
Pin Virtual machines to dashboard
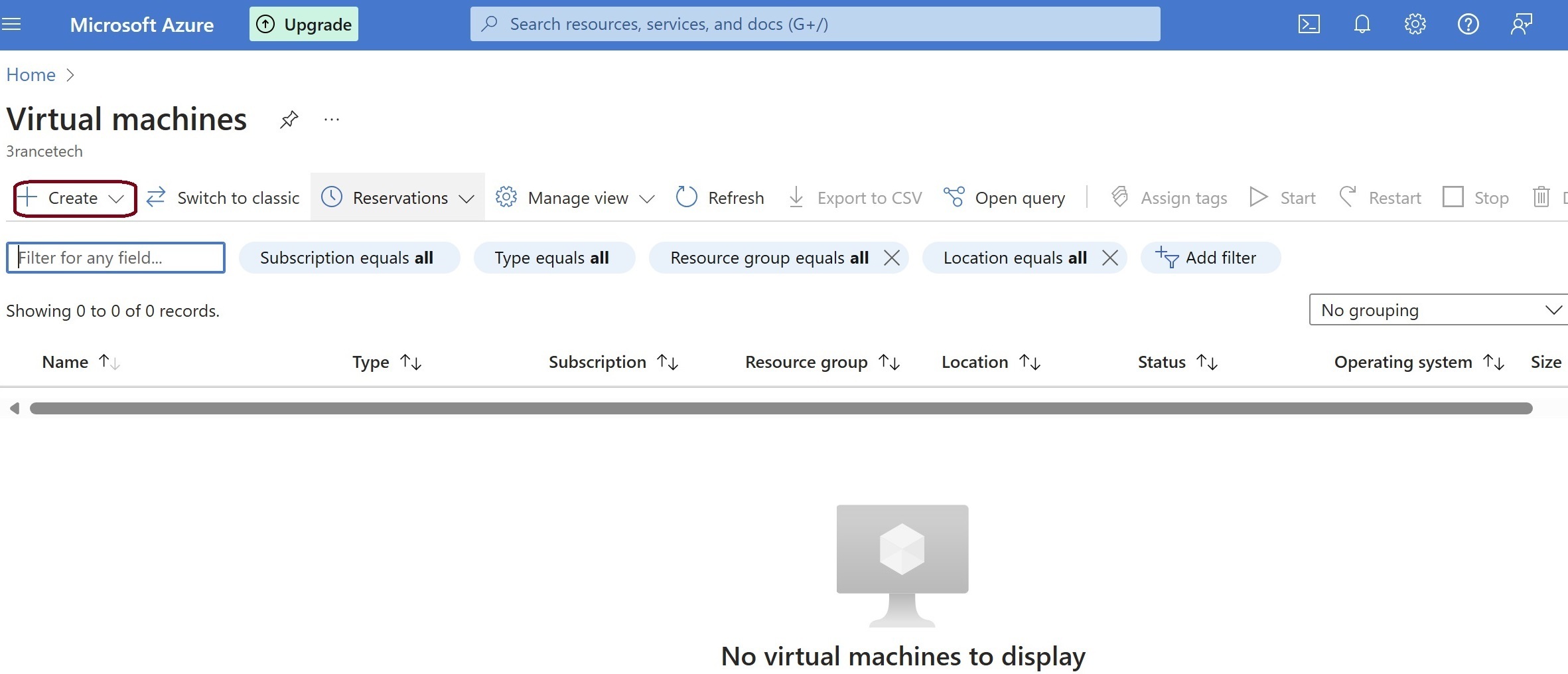(x=289, y=120)
